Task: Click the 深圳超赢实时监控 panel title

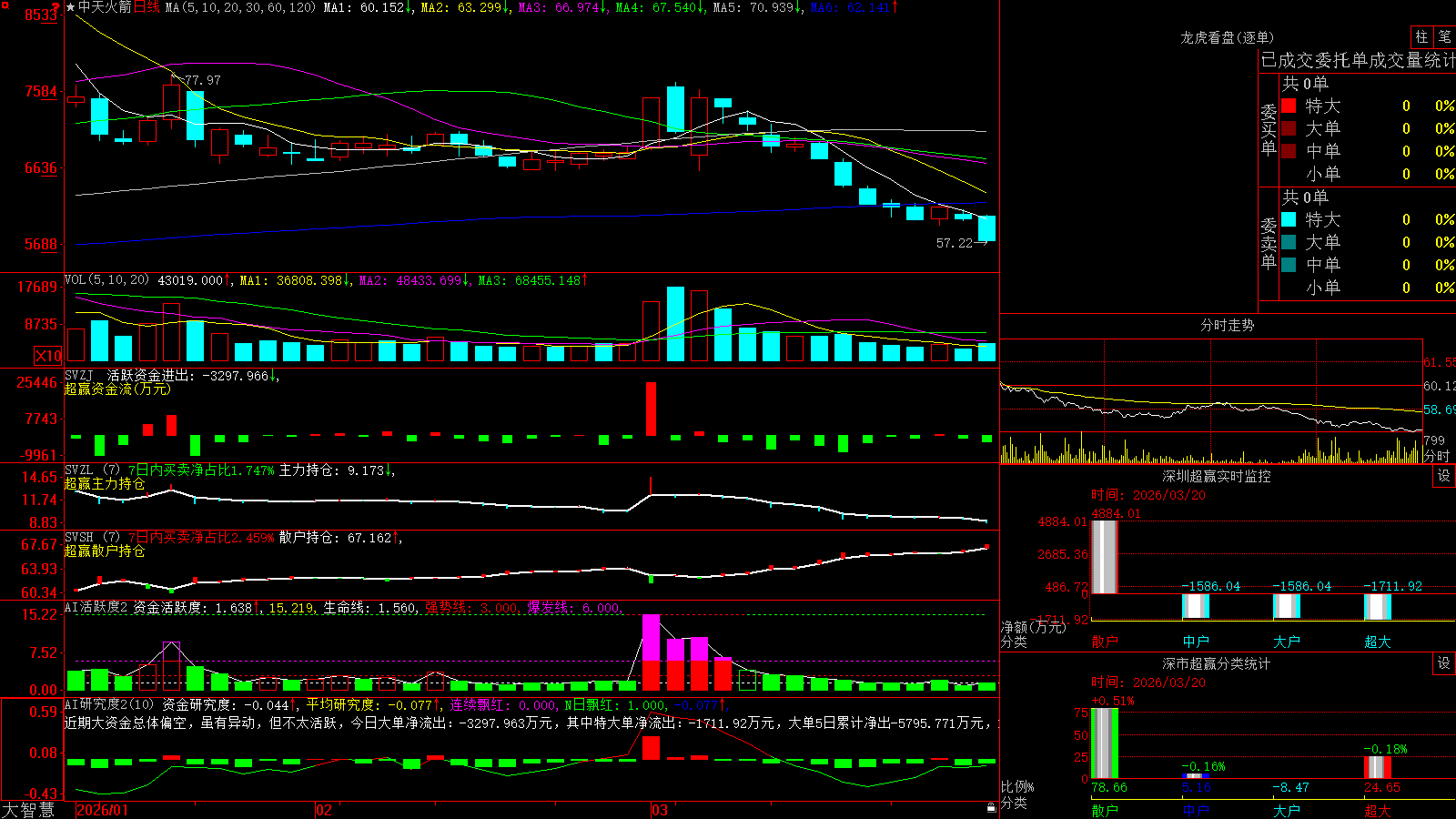Action: pos(1217,476)
